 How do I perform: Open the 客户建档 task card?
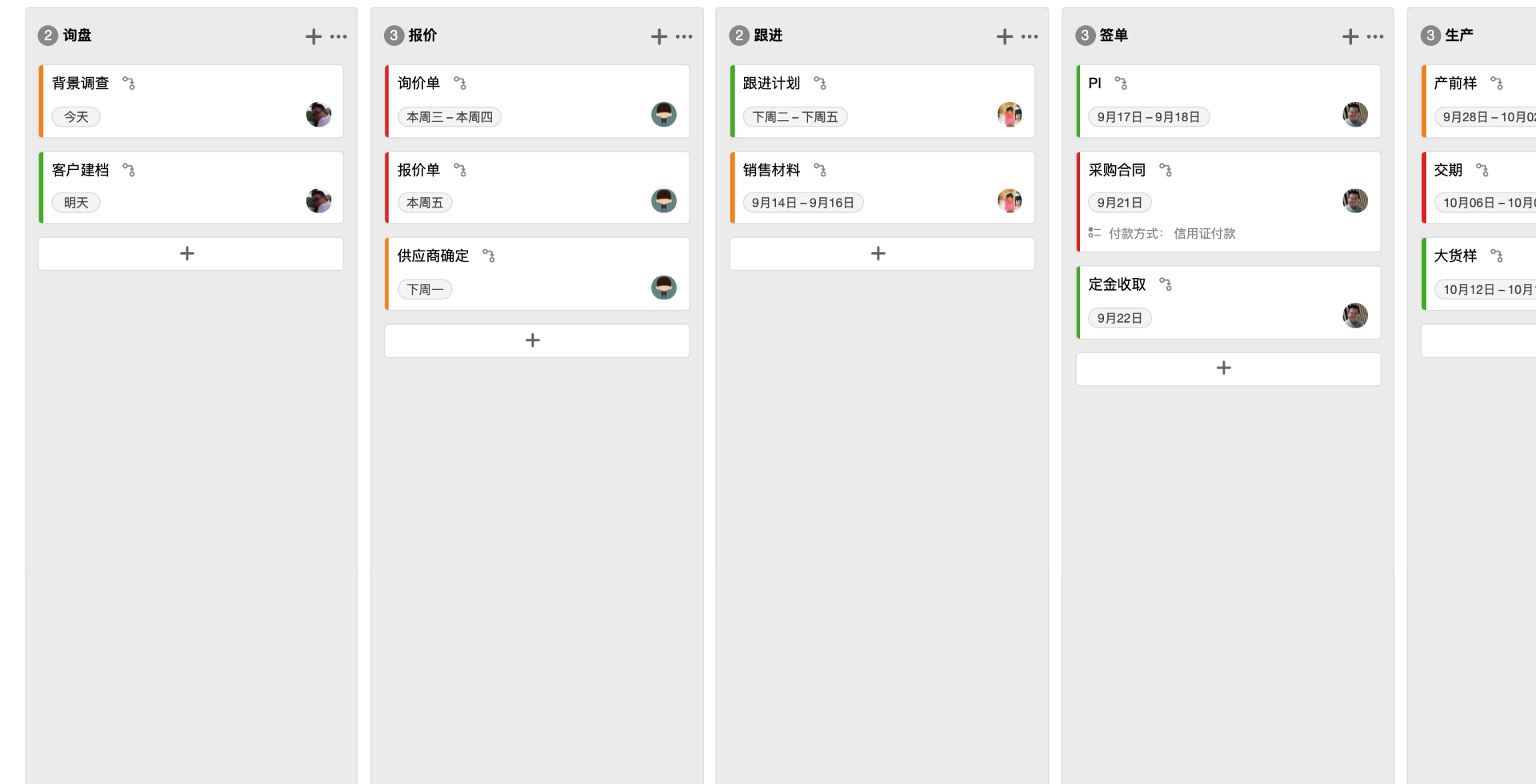point(191,187)
